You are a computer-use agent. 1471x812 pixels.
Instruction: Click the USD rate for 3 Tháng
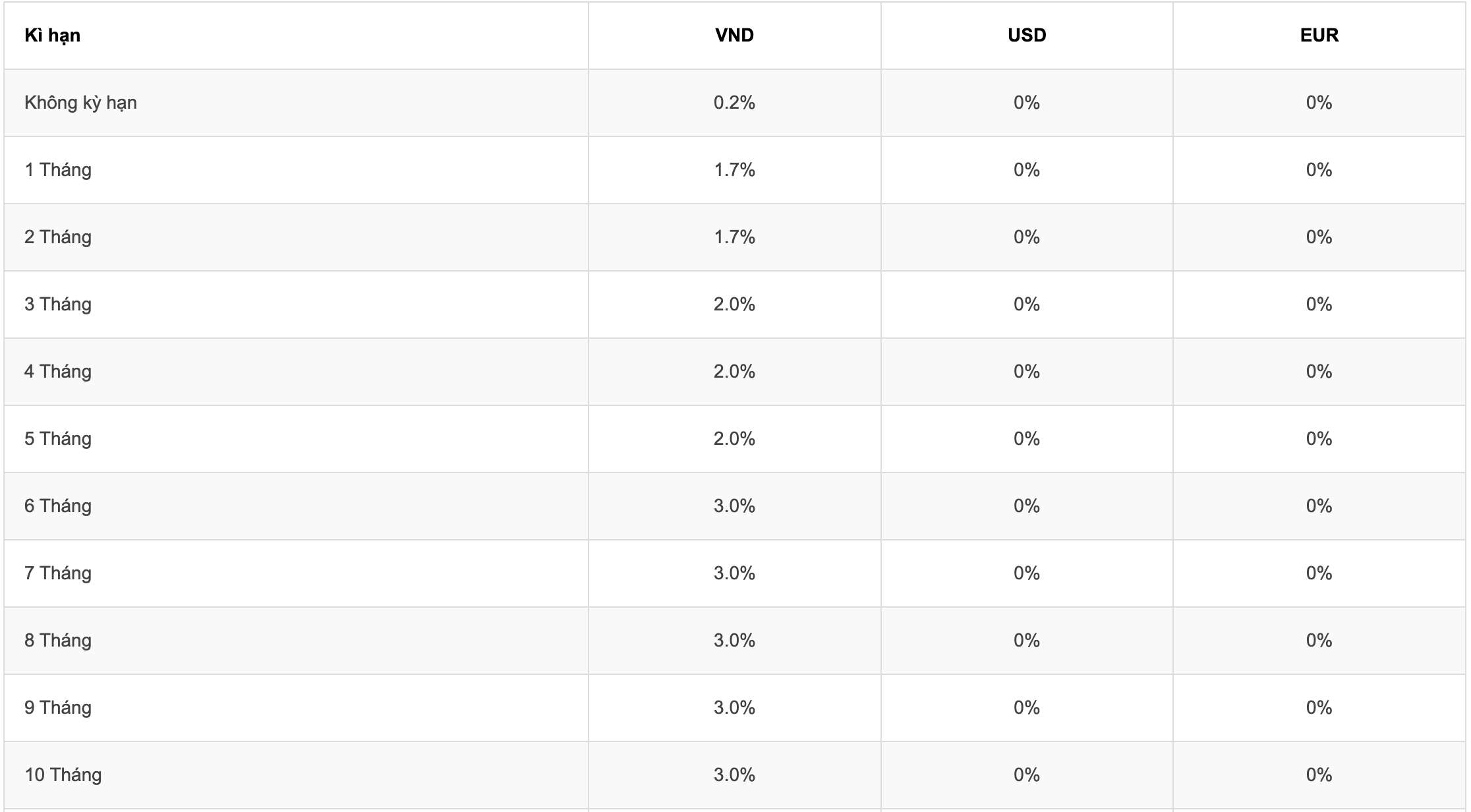click(x=1027, y=304)
